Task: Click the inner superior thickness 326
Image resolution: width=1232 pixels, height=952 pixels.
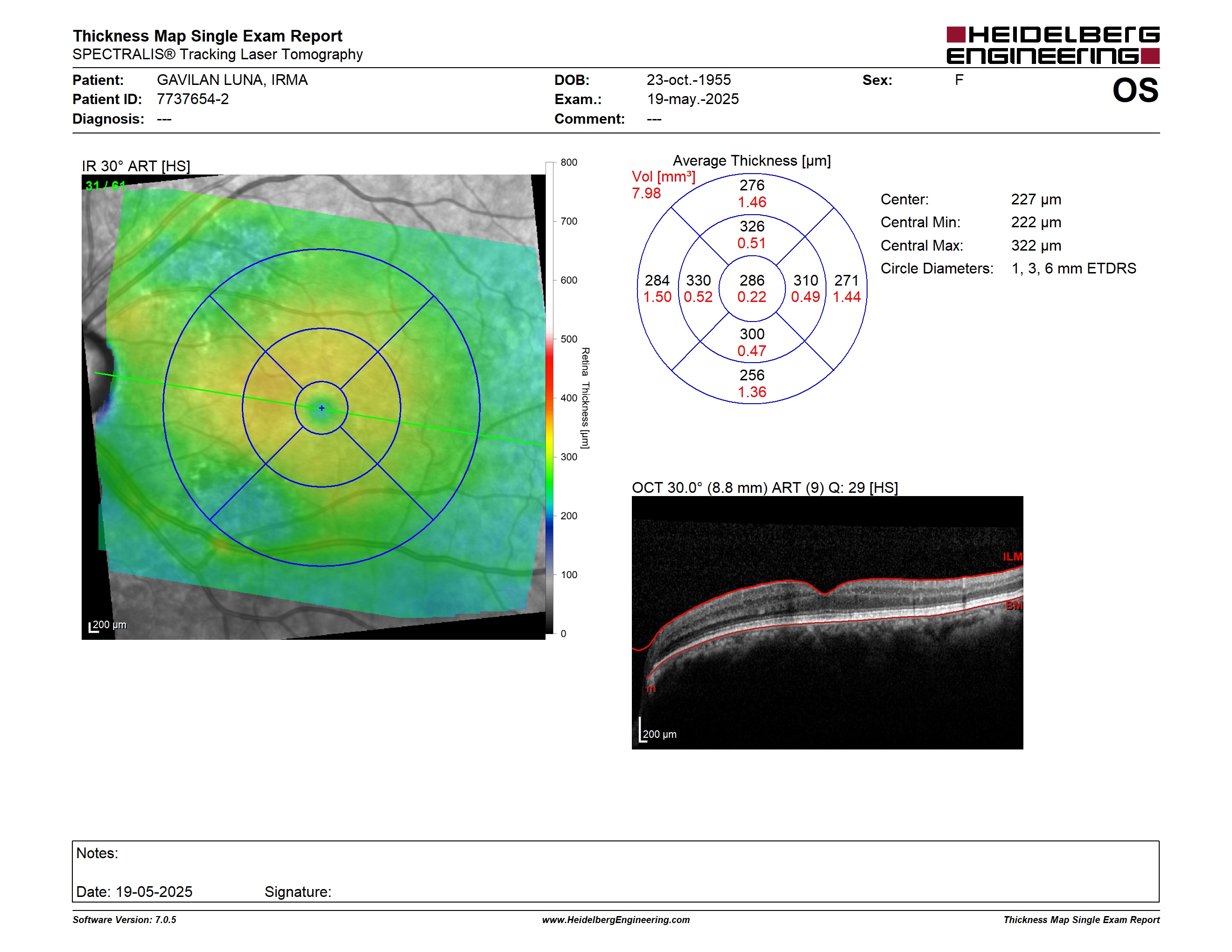Action: [752, 226]
